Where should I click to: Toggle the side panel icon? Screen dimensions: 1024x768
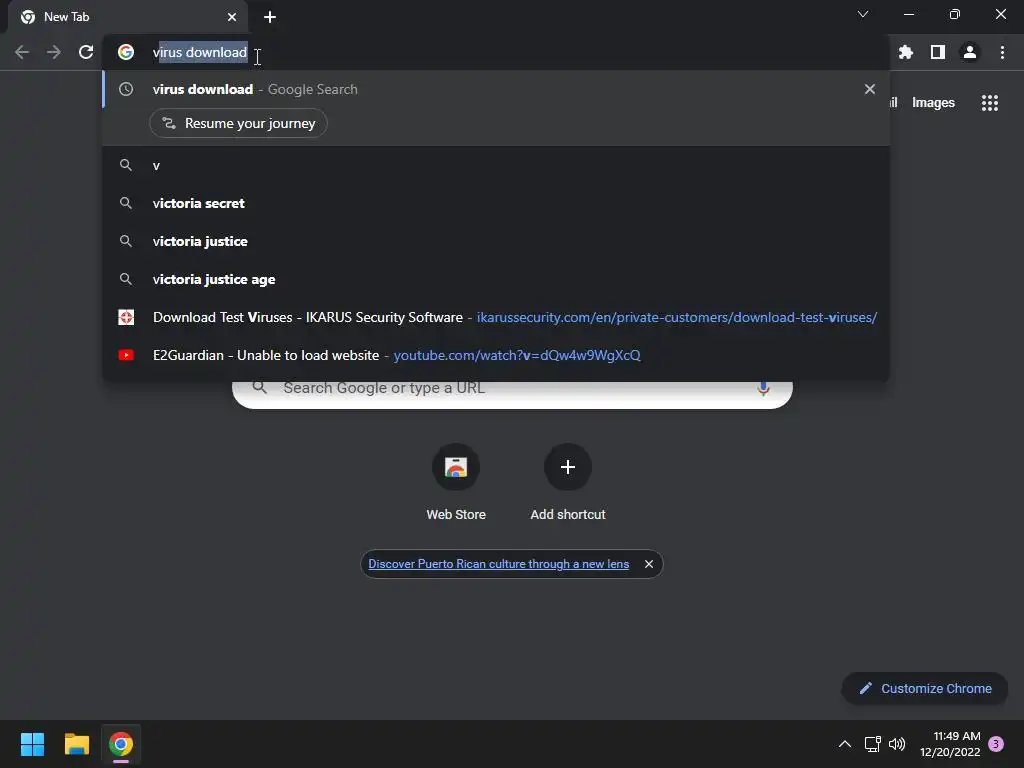pyautogui.click(x=938, y=52)
